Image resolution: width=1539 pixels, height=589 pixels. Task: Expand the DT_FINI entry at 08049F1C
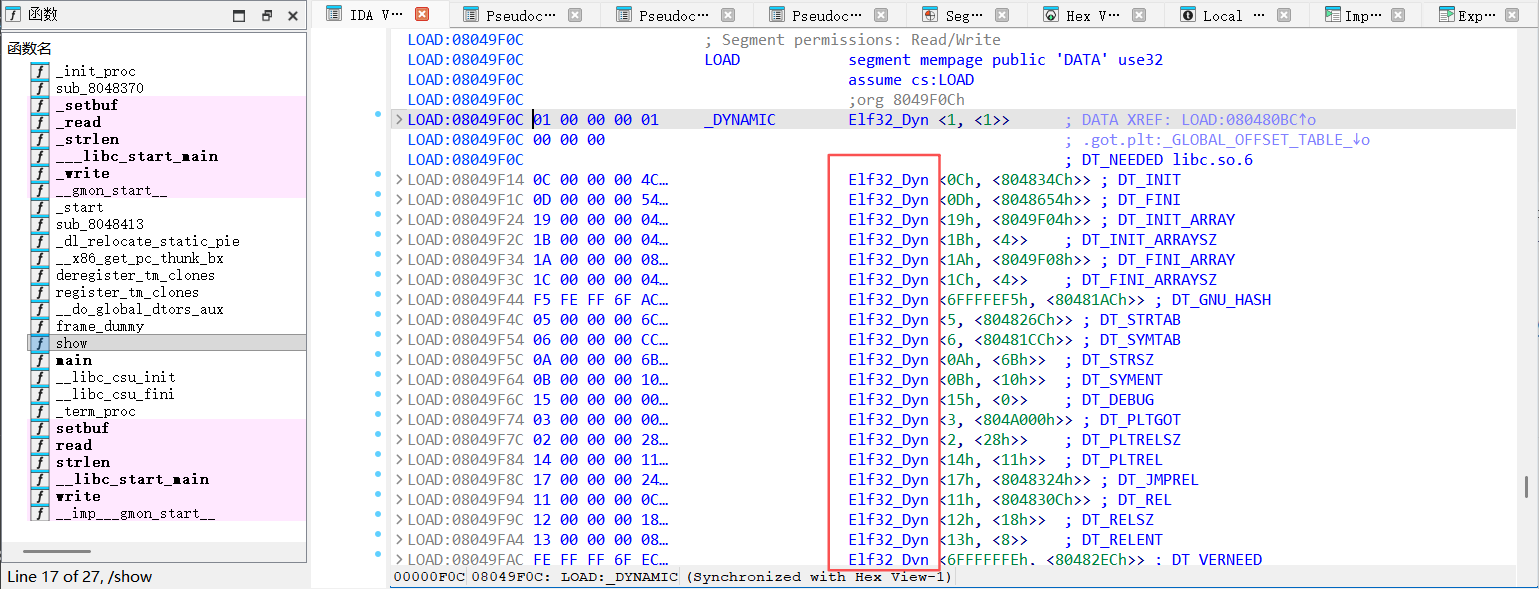point(400,200)
